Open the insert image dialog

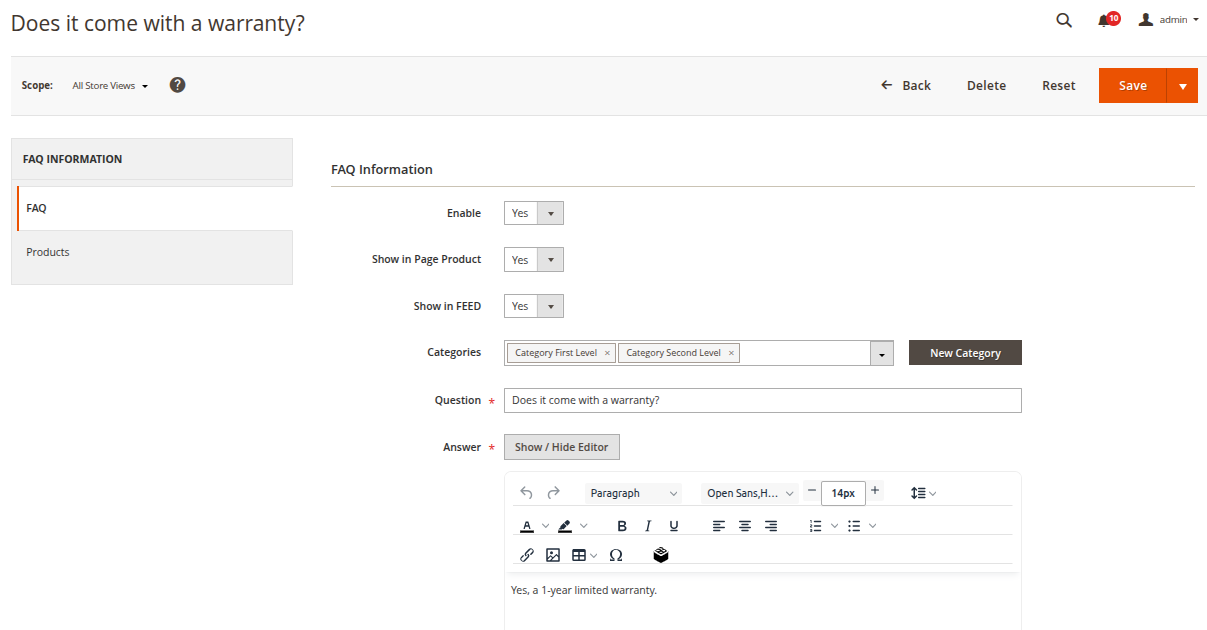[x=553, y=555]
